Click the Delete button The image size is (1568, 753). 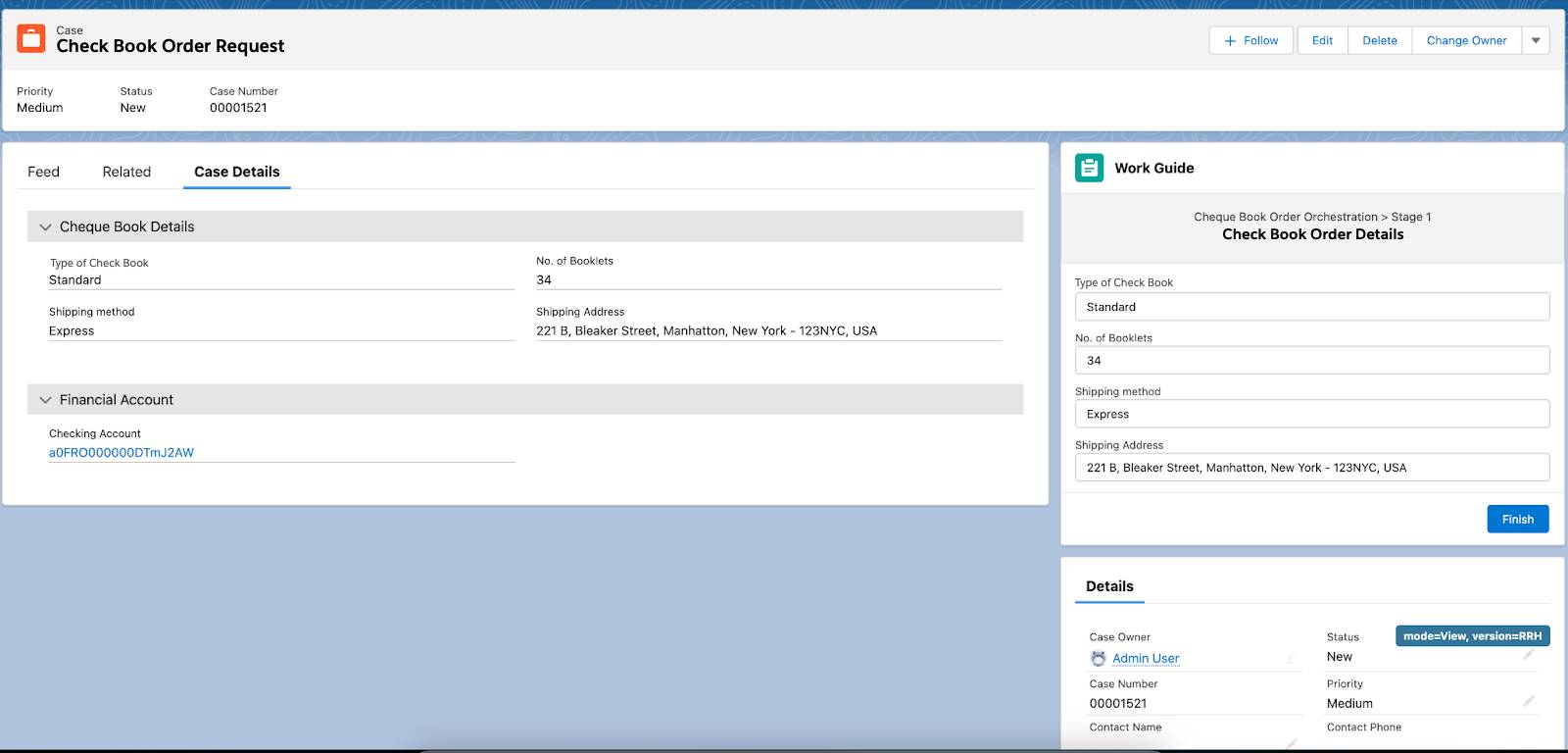pos(1380,40)
